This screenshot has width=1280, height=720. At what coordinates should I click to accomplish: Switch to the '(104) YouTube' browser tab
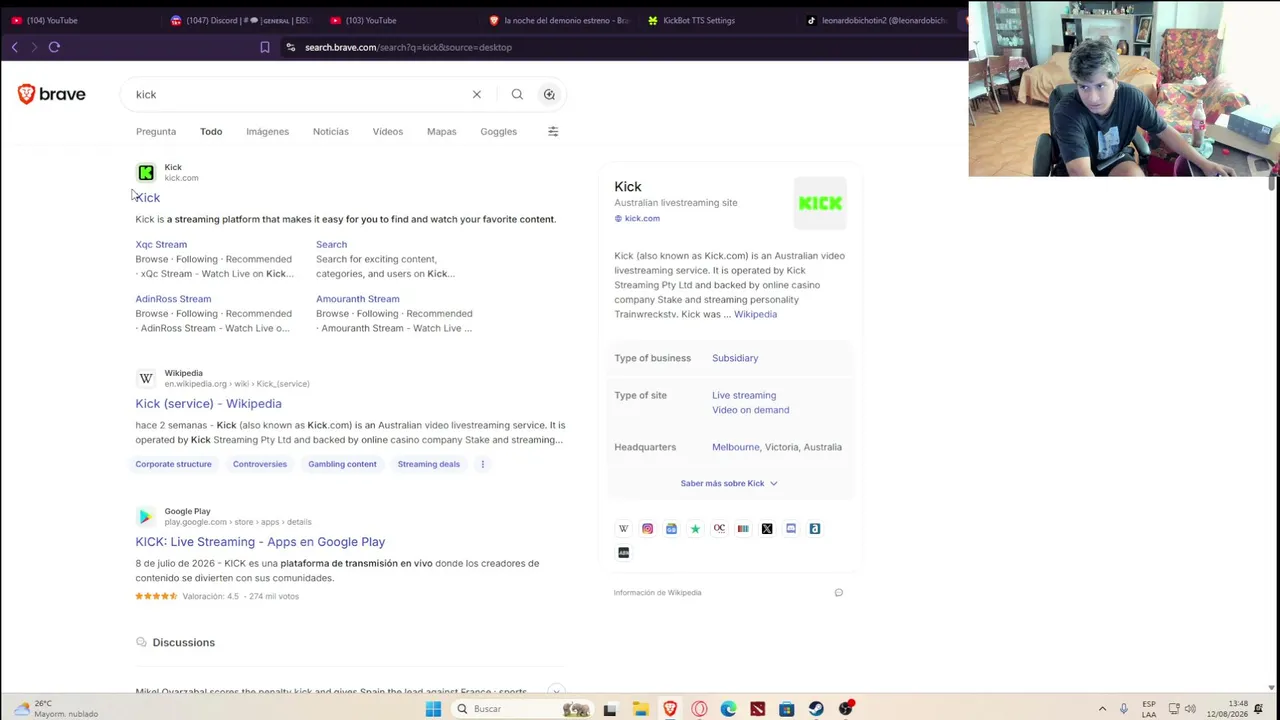click(x=80, y=20)
